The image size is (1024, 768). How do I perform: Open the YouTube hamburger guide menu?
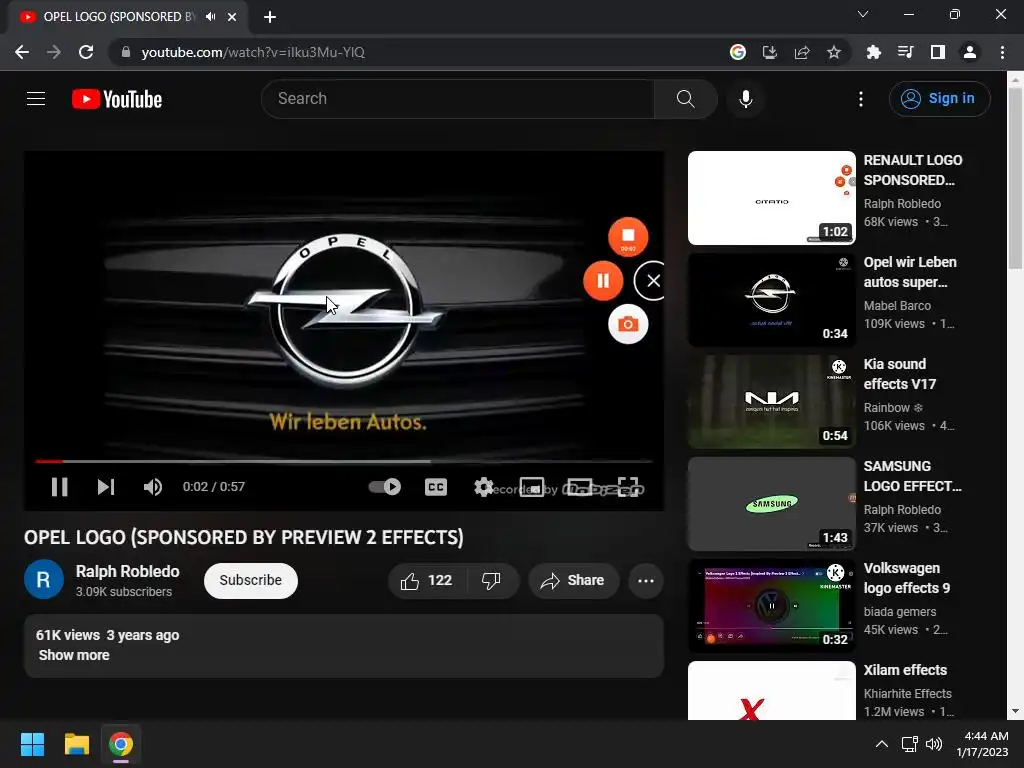pos(36,99)
